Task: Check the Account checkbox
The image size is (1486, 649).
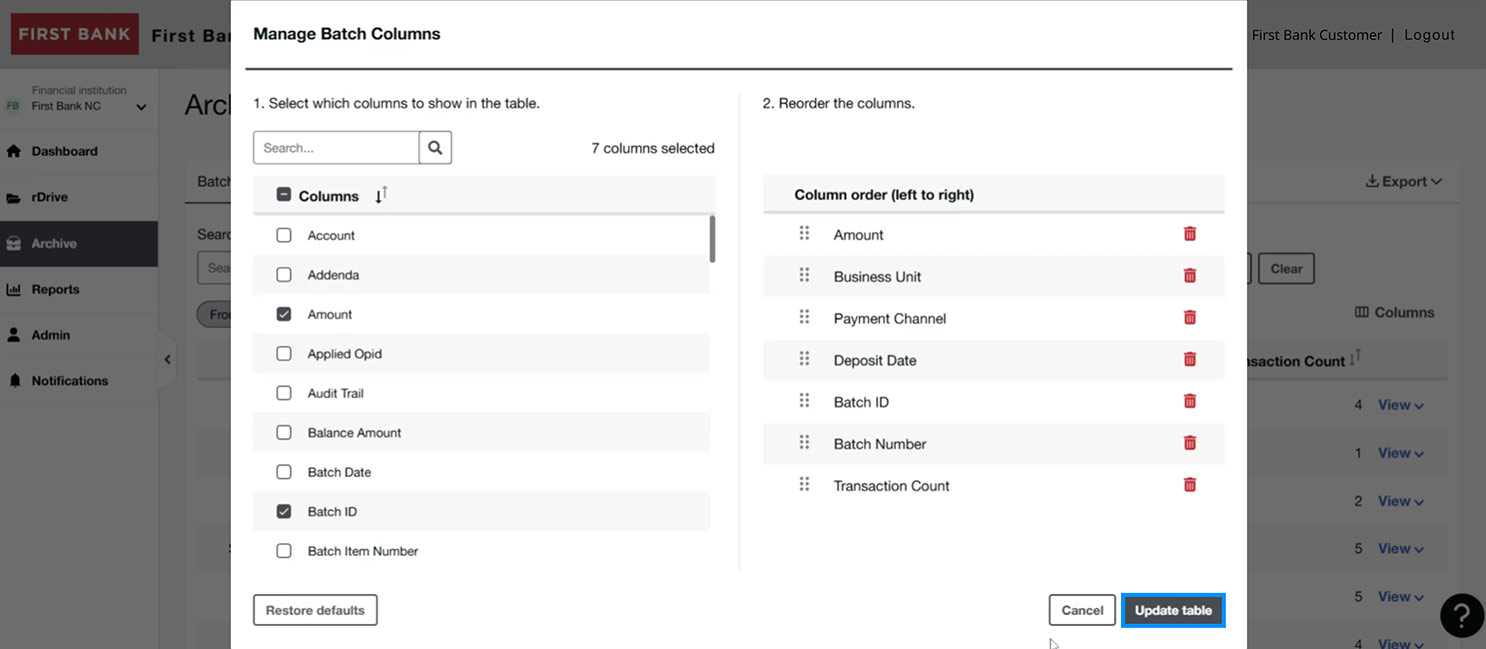Action: 284,235
